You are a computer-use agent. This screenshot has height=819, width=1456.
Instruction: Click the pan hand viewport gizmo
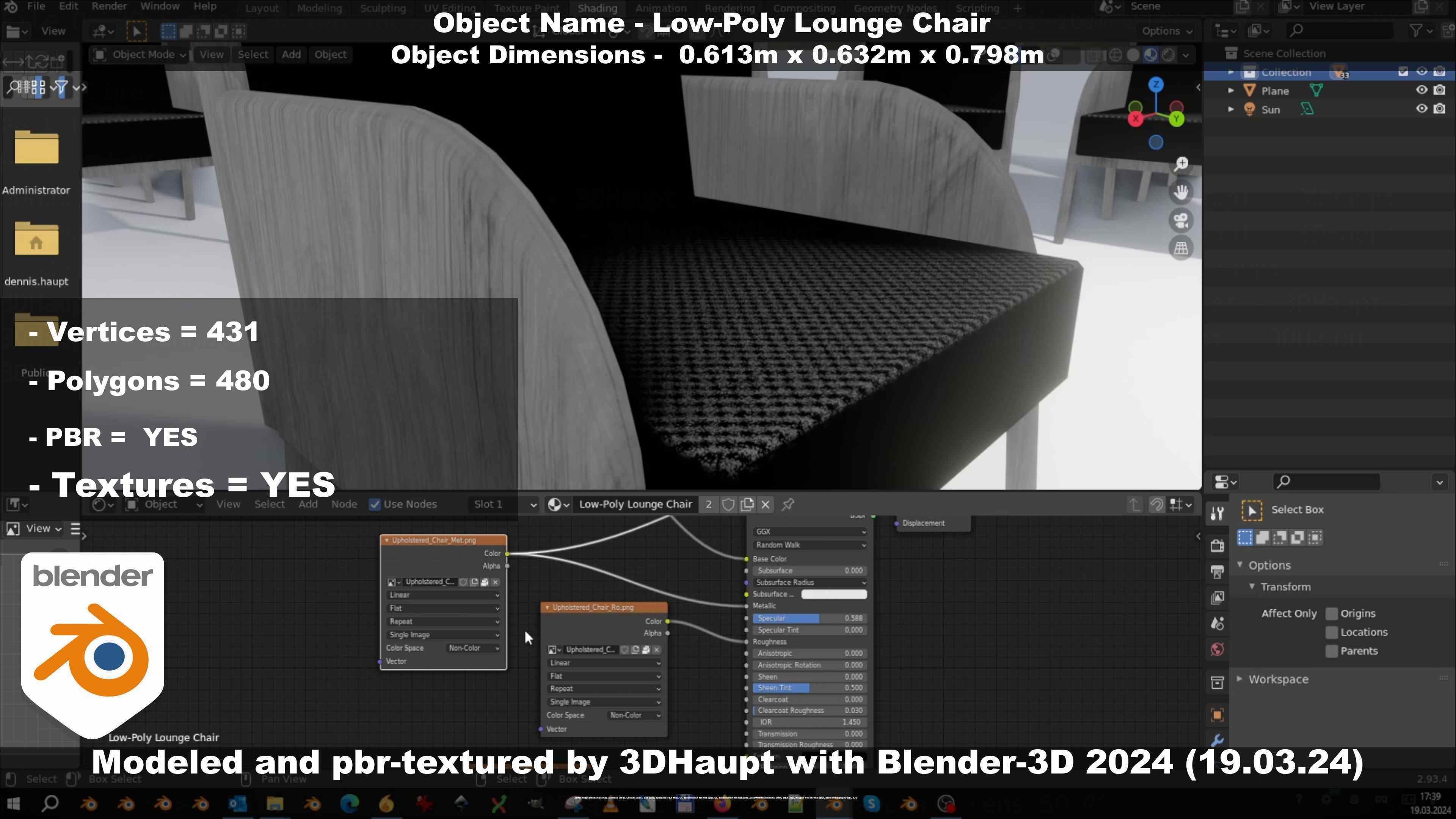pyautogui.click(x=1181, y=192)
